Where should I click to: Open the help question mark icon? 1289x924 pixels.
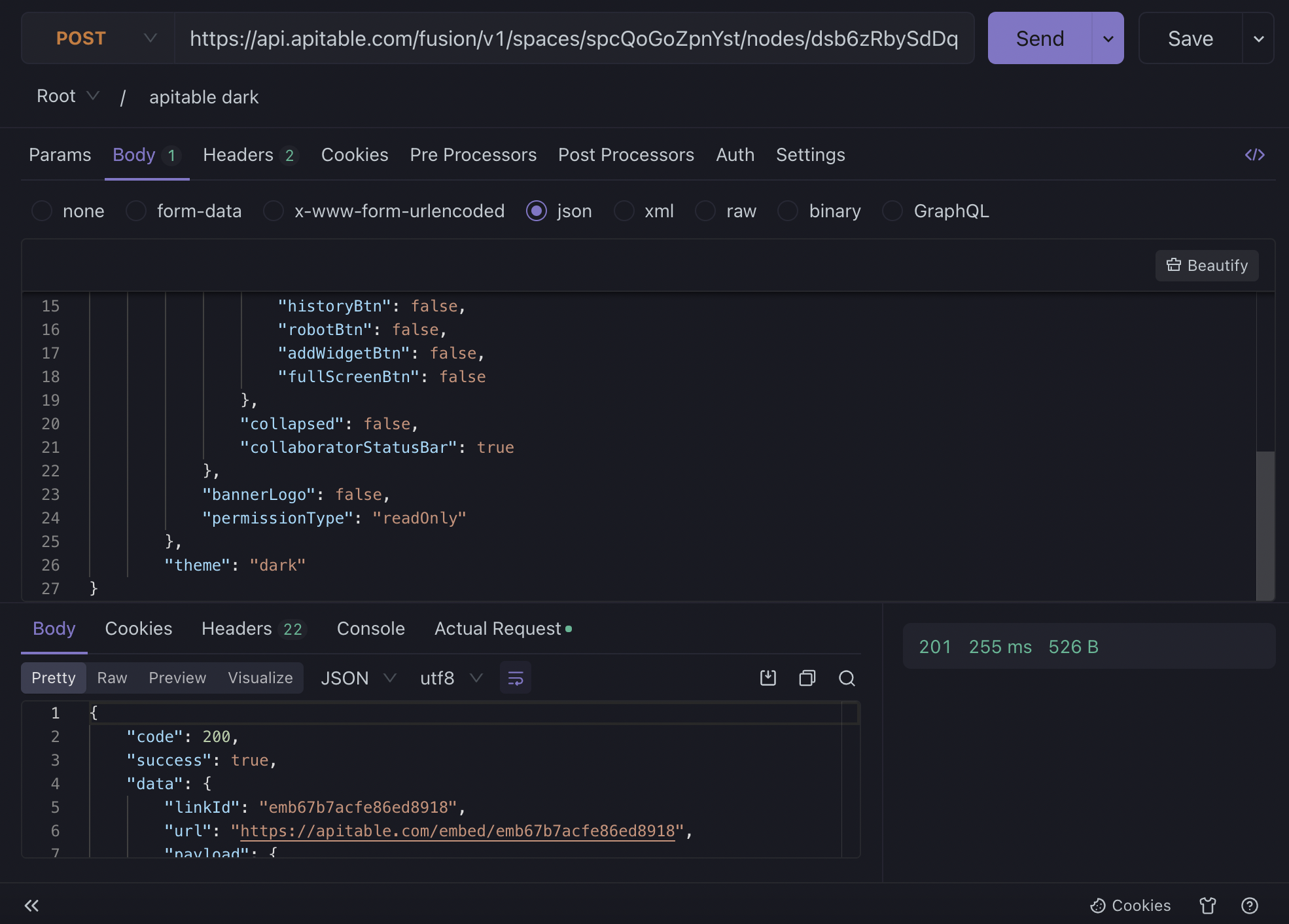point(1250,906)
